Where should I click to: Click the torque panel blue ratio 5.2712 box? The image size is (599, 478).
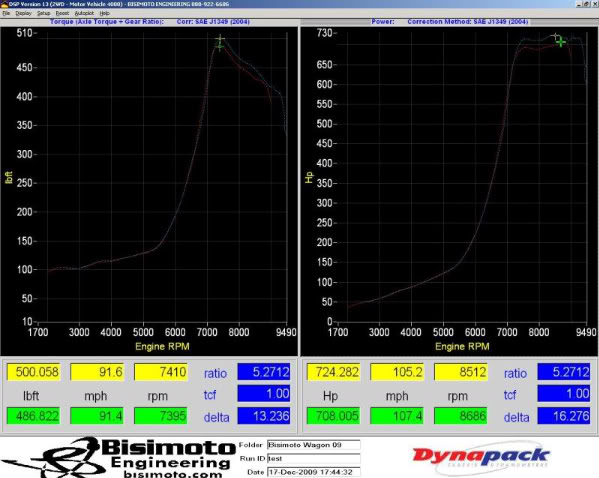pos(264,372)
